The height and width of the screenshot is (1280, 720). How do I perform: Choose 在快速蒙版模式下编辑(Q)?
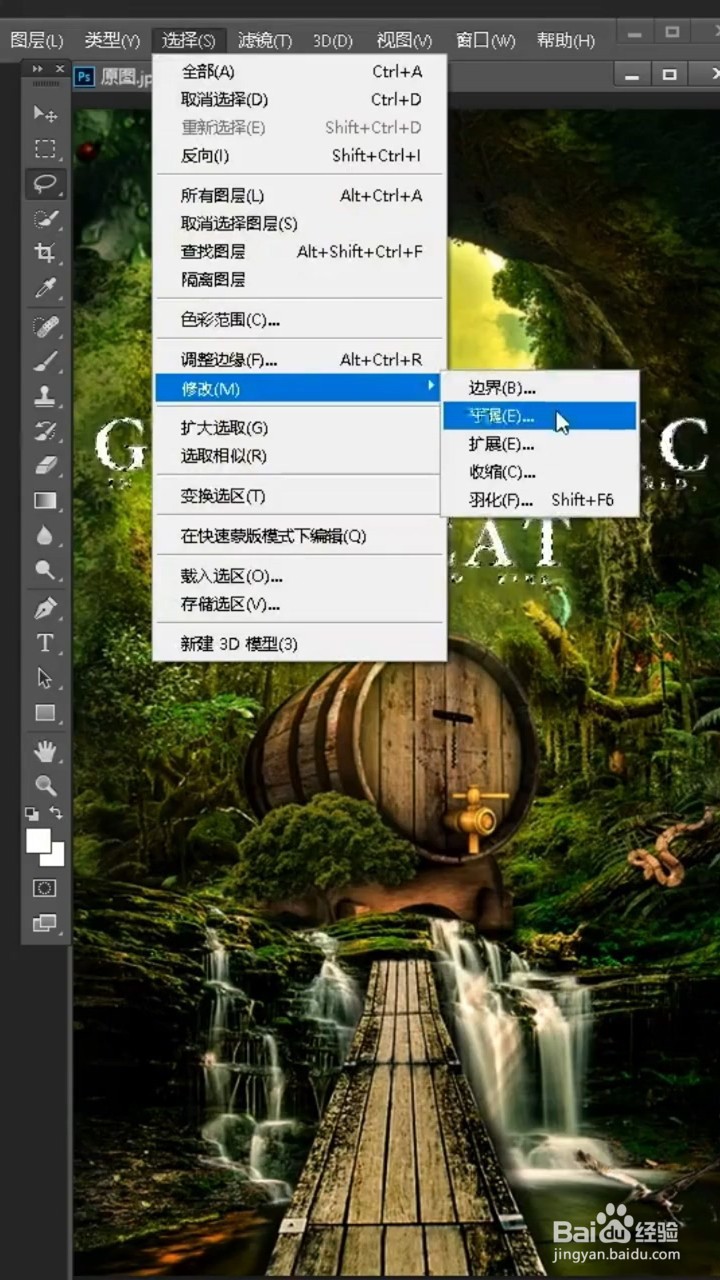[x=300, y=536]
